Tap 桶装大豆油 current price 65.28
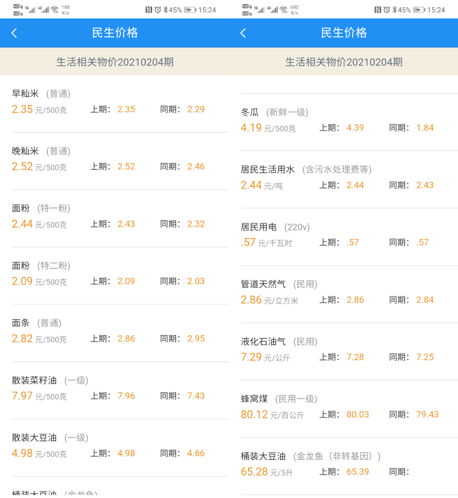 click(x=254, y=472)
